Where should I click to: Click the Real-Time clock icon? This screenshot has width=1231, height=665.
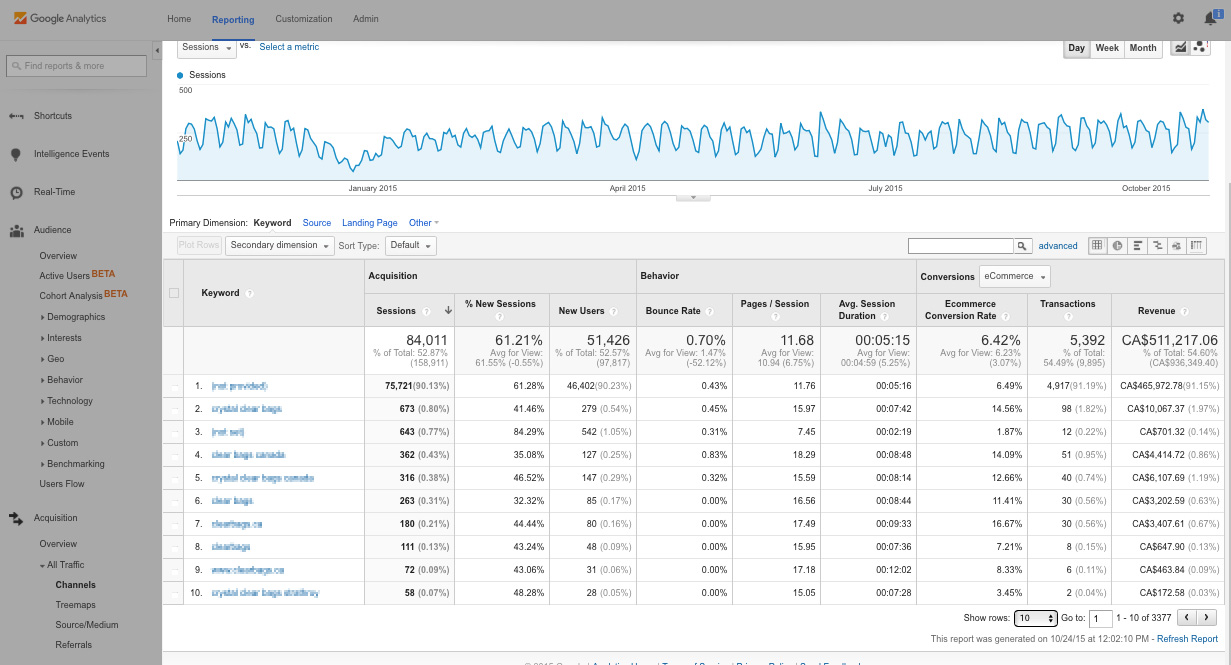tap(16, 192)
